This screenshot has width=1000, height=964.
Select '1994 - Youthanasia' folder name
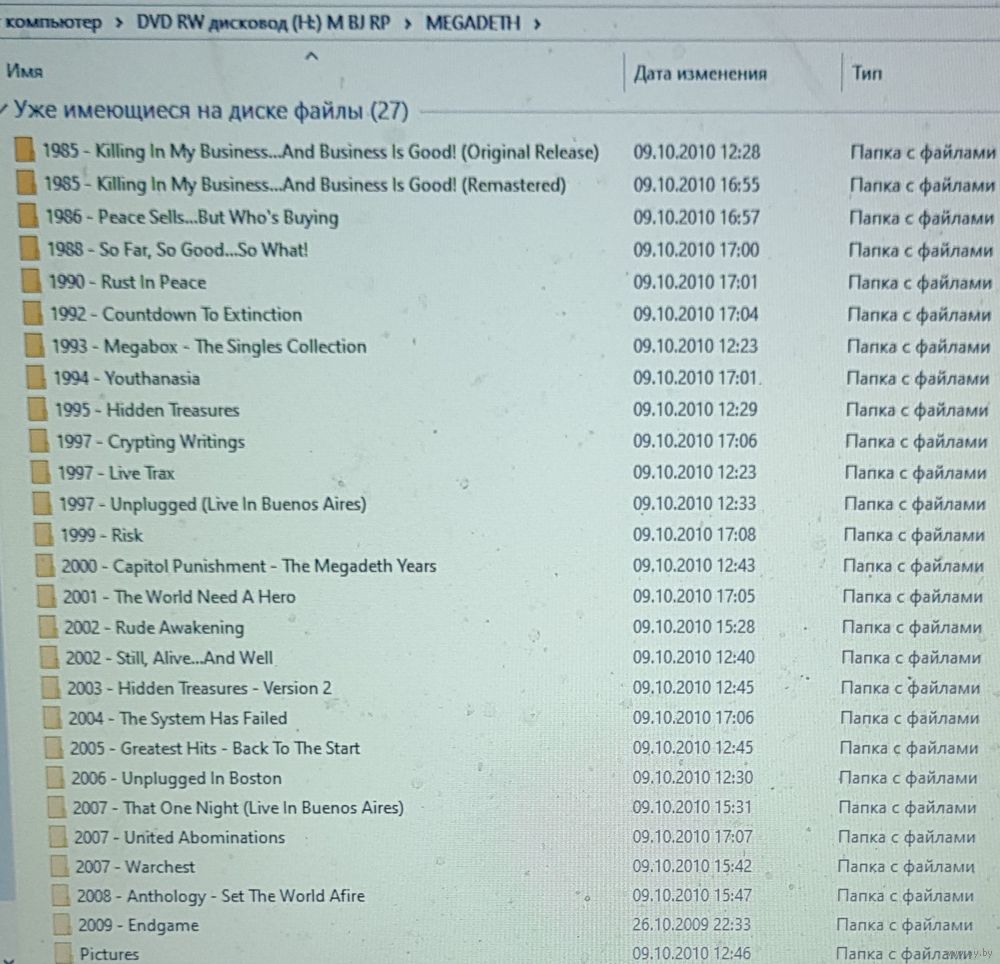click(x=126, y=378)
